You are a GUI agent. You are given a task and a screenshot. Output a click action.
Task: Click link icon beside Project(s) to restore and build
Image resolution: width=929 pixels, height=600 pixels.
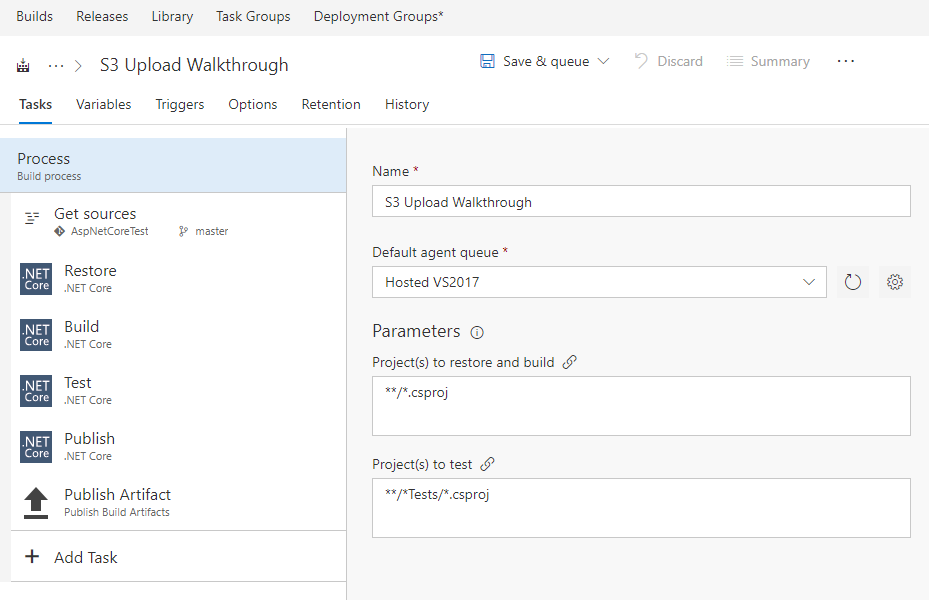point(569,362)
